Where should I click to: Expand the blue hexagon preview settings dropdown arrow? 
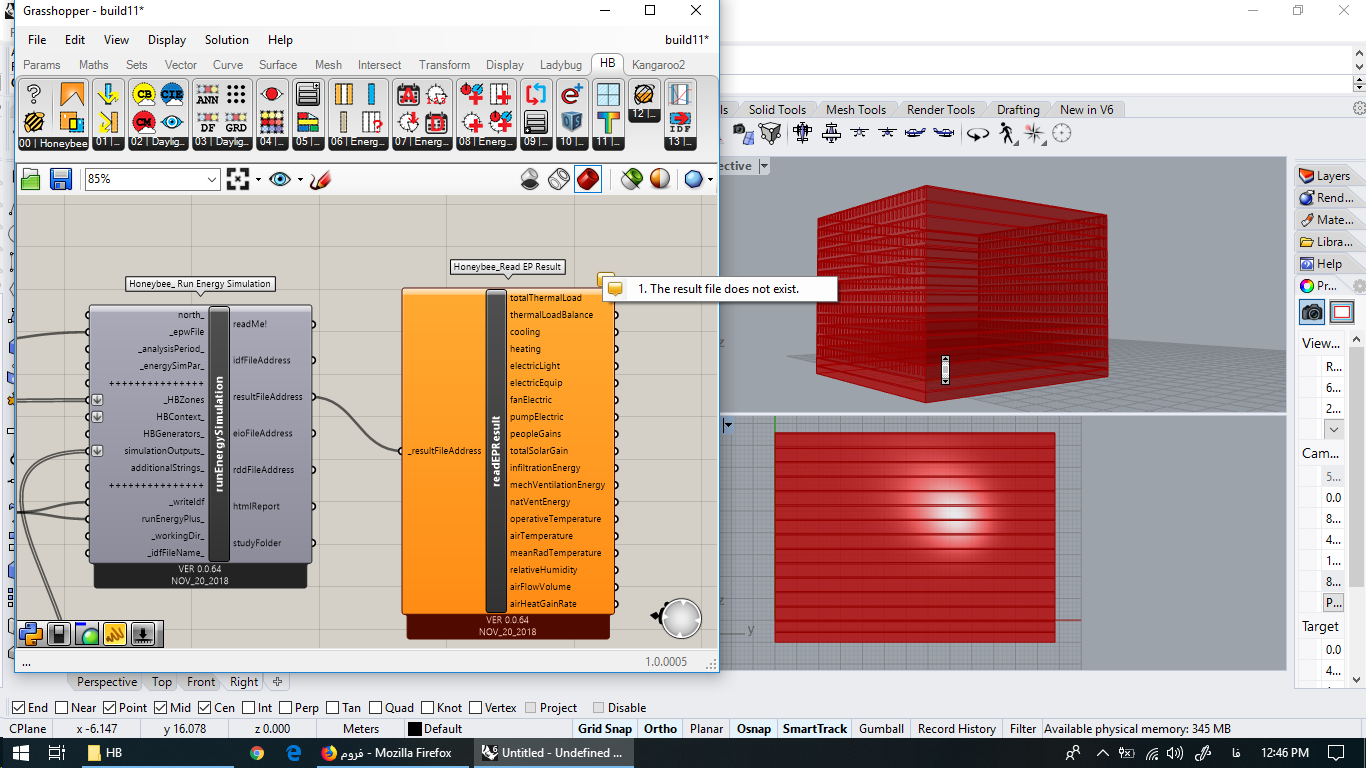(710, 180)
